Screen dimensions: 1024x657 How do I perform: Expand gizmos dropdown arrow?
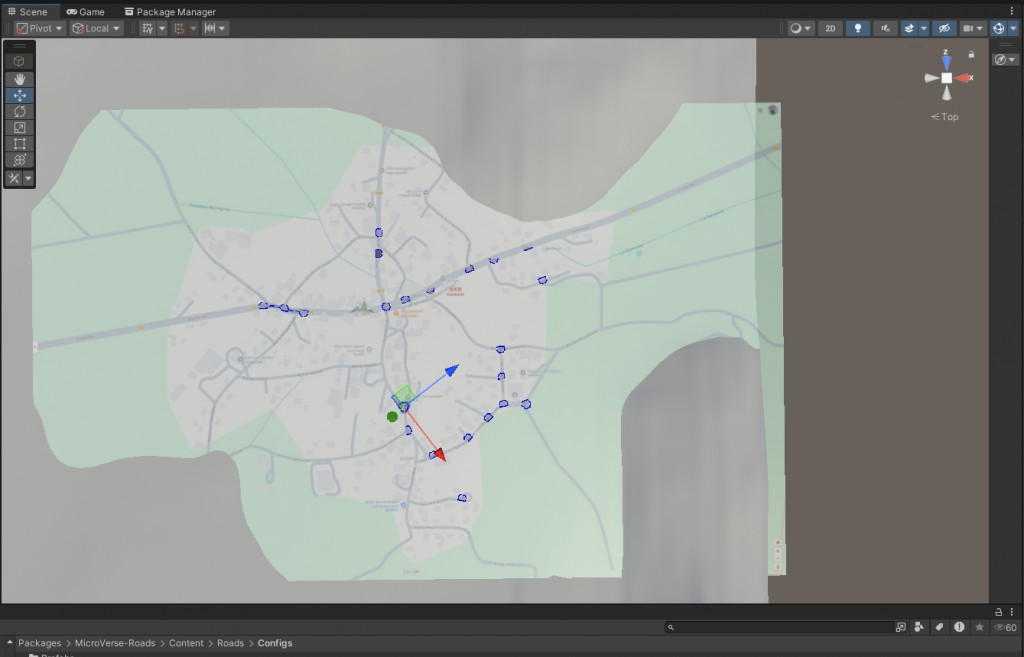pyautogui.click(x=1013, y=28)
